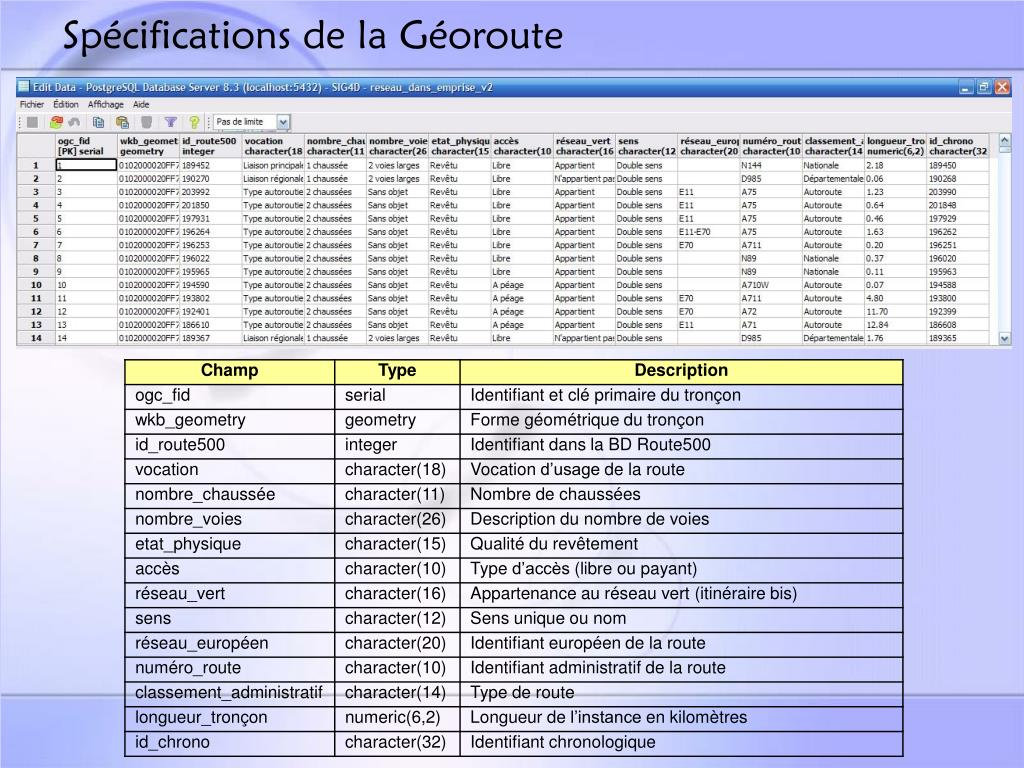The image size is (1024, 768).
Task: Open sort/filter options via funnel icon
Action: point(170,122)
